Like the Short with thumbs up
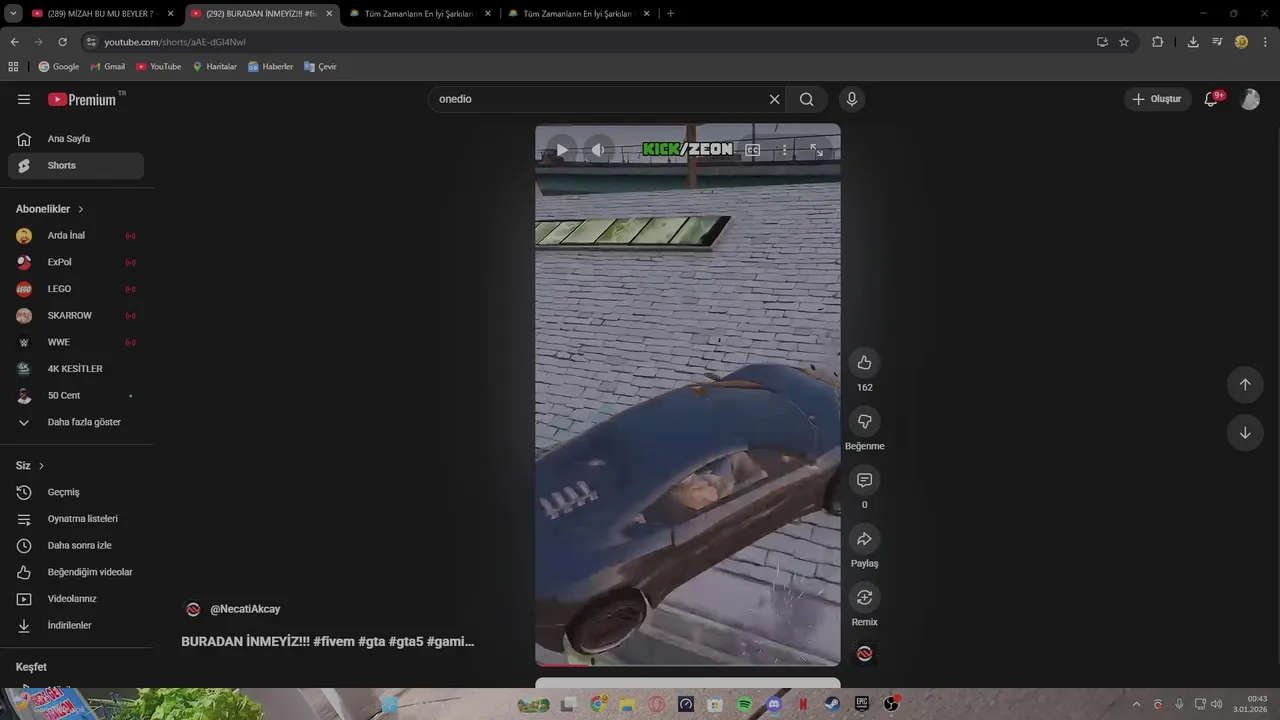The width and height of the screenshot is (1280, 720). click(x=865, y=363)
